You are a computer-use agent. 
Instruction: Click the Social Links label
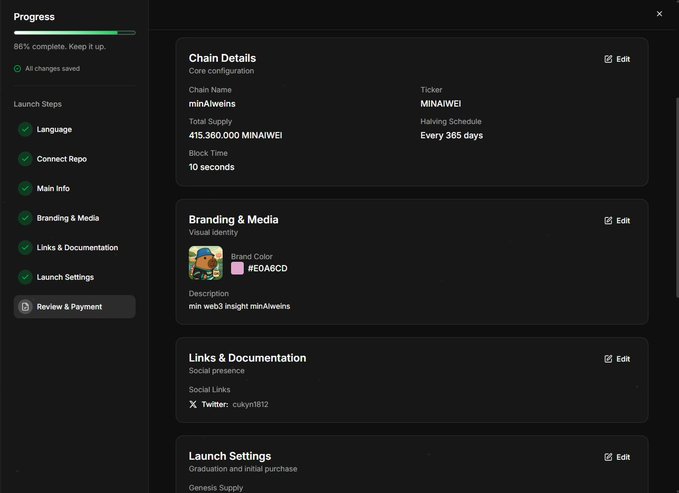coord(210,389)
